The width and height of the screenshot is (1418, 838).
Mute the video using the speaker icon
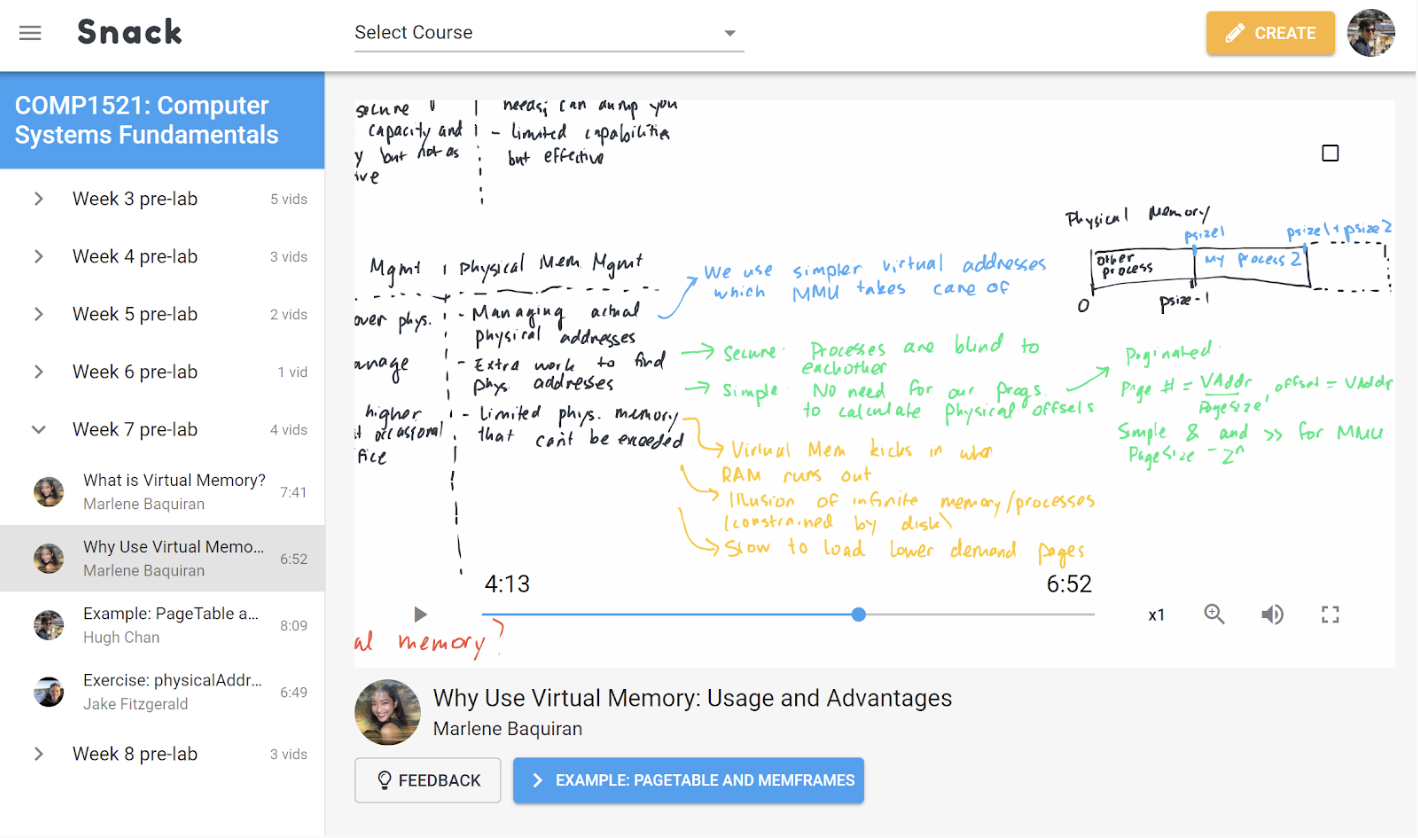[x=1272, y=614]
